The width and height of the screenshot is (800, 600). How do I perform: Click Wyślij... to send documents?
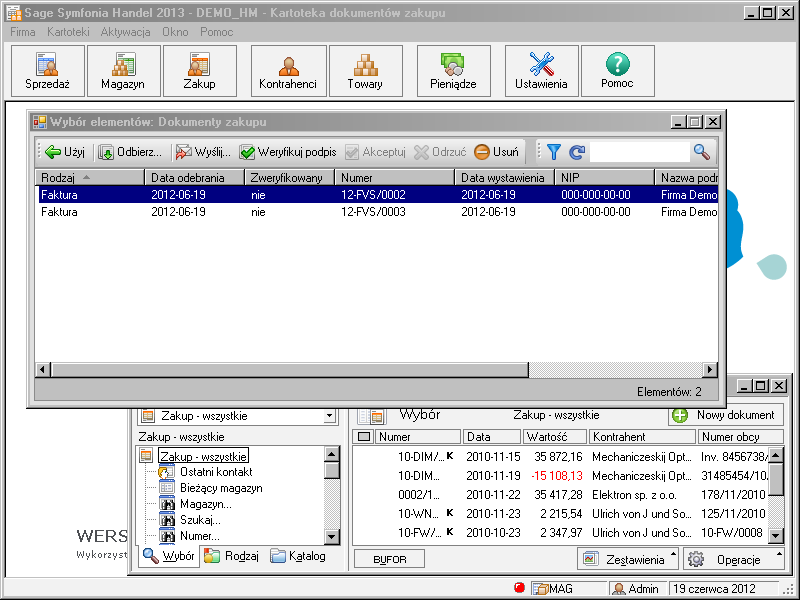[x=203, y=152]
